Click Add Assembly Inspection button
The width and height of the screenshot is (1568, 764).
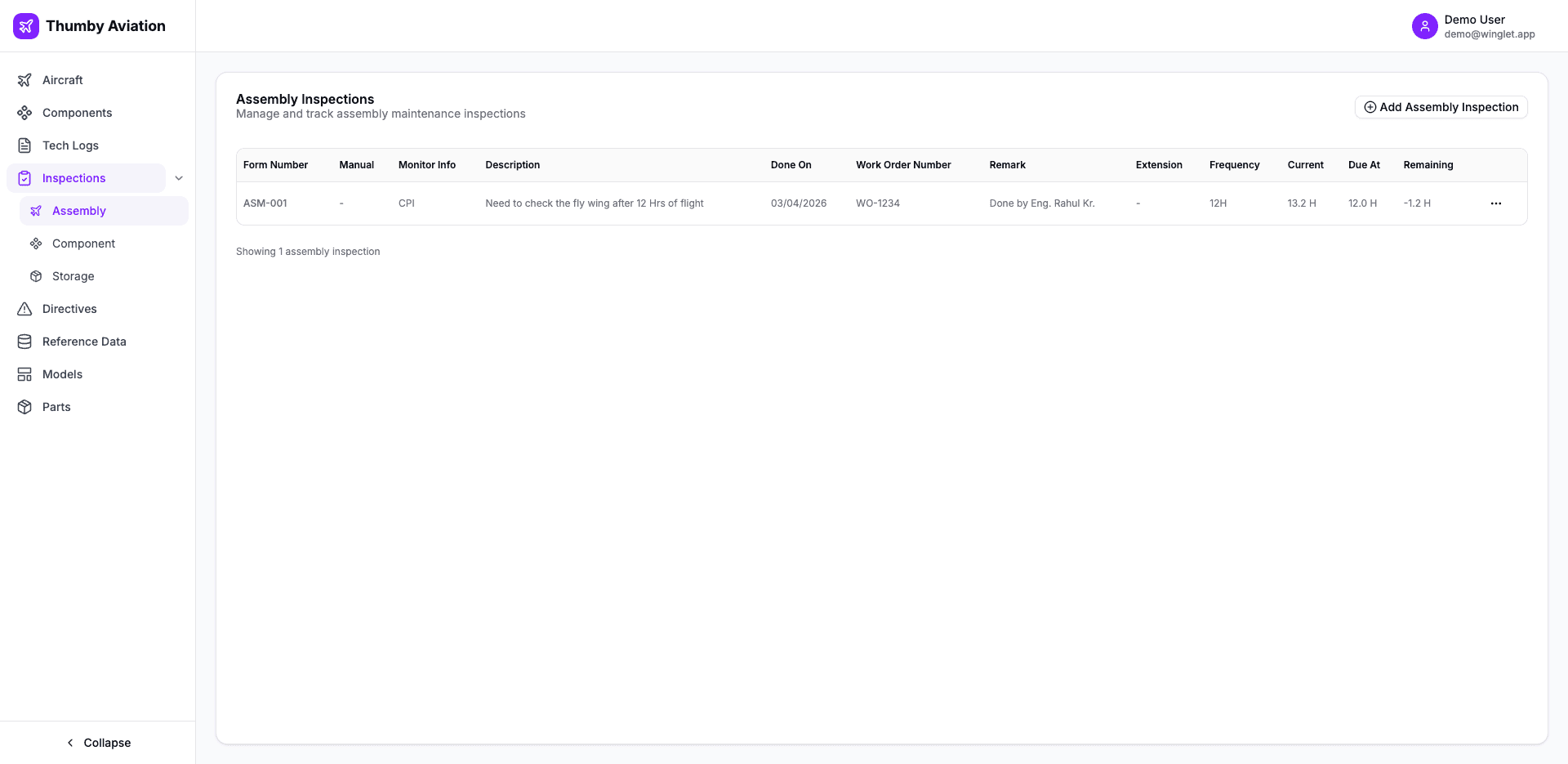pos(1441,107)
